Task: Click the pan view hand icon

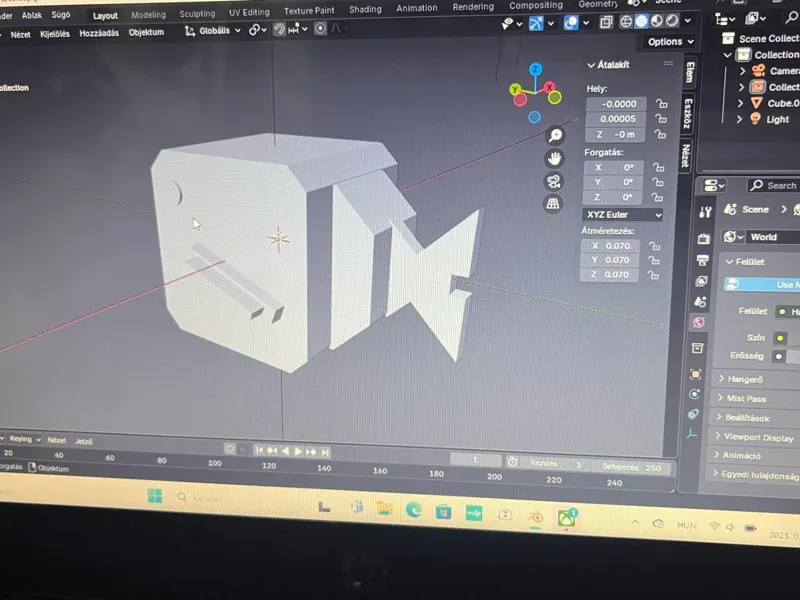Action: [x=554, y=159]
